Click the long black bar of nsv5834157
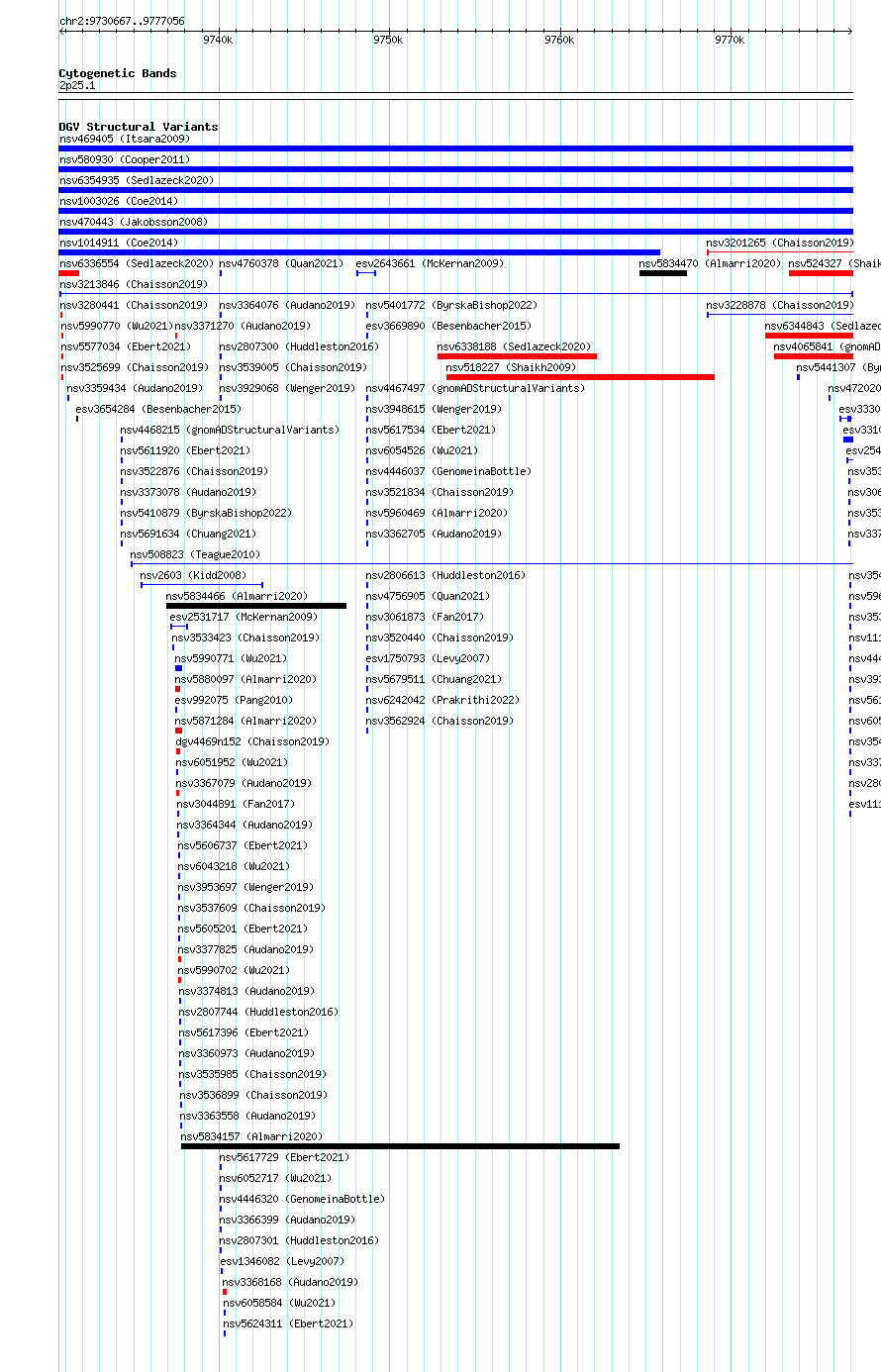The height and width of the screenshot is (1372, 881). [x=400, y=1146]
